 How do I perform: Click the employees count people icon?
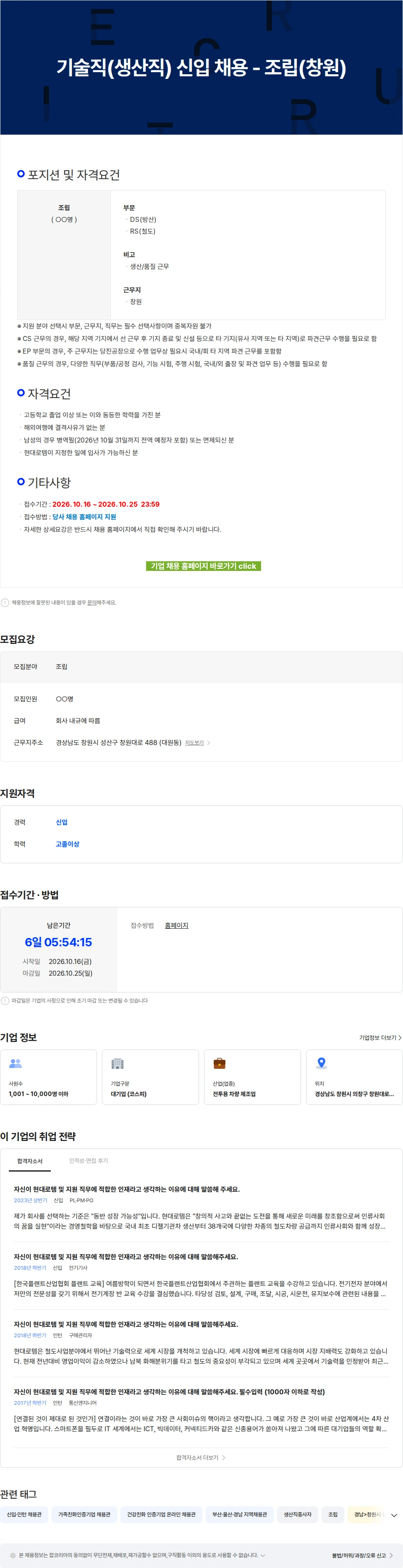click(x=16, y=1063)
